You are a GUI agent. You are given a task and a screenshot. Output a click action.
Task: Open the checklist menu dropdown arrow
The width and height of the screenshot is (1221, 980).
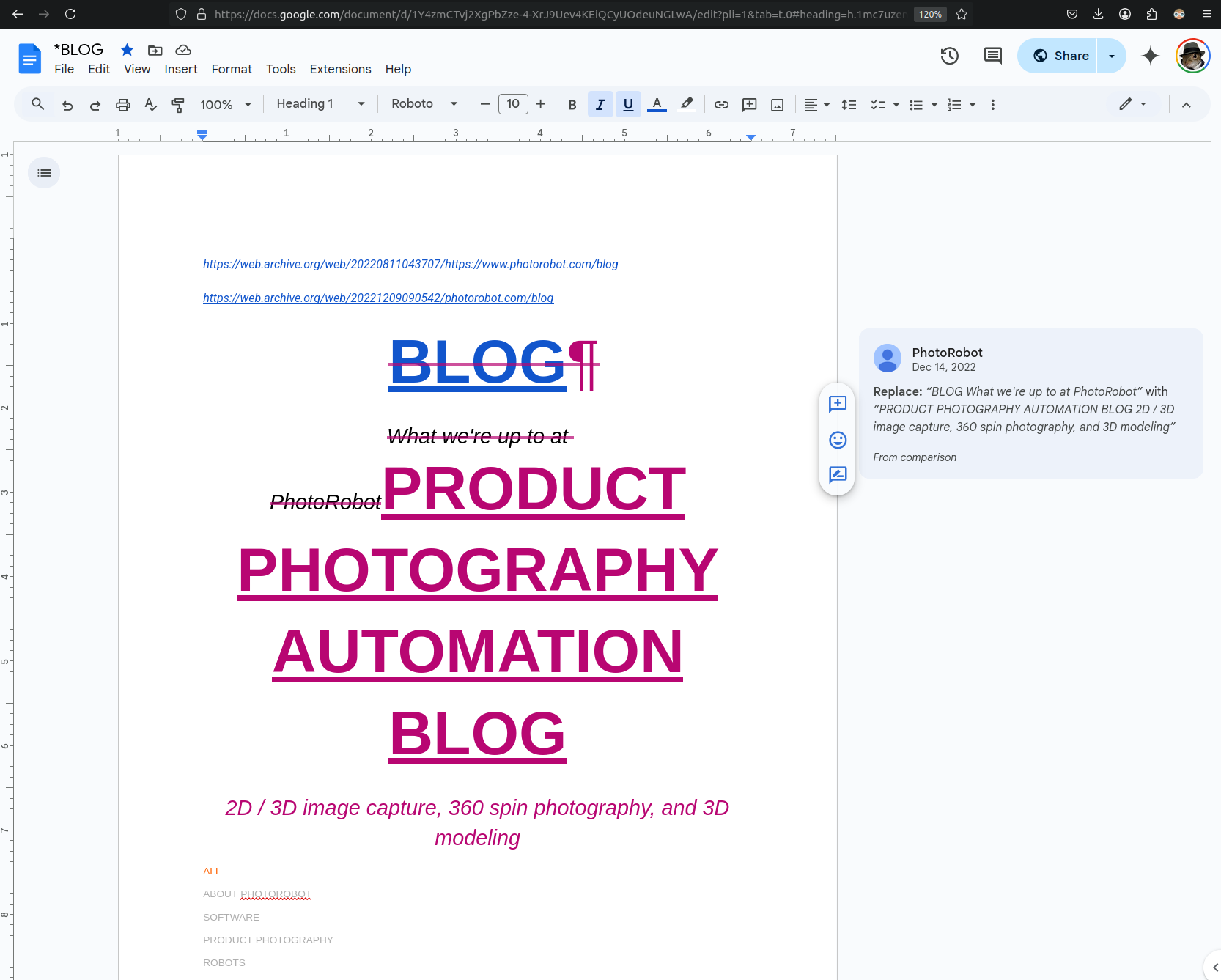click(x=896, y=105)
